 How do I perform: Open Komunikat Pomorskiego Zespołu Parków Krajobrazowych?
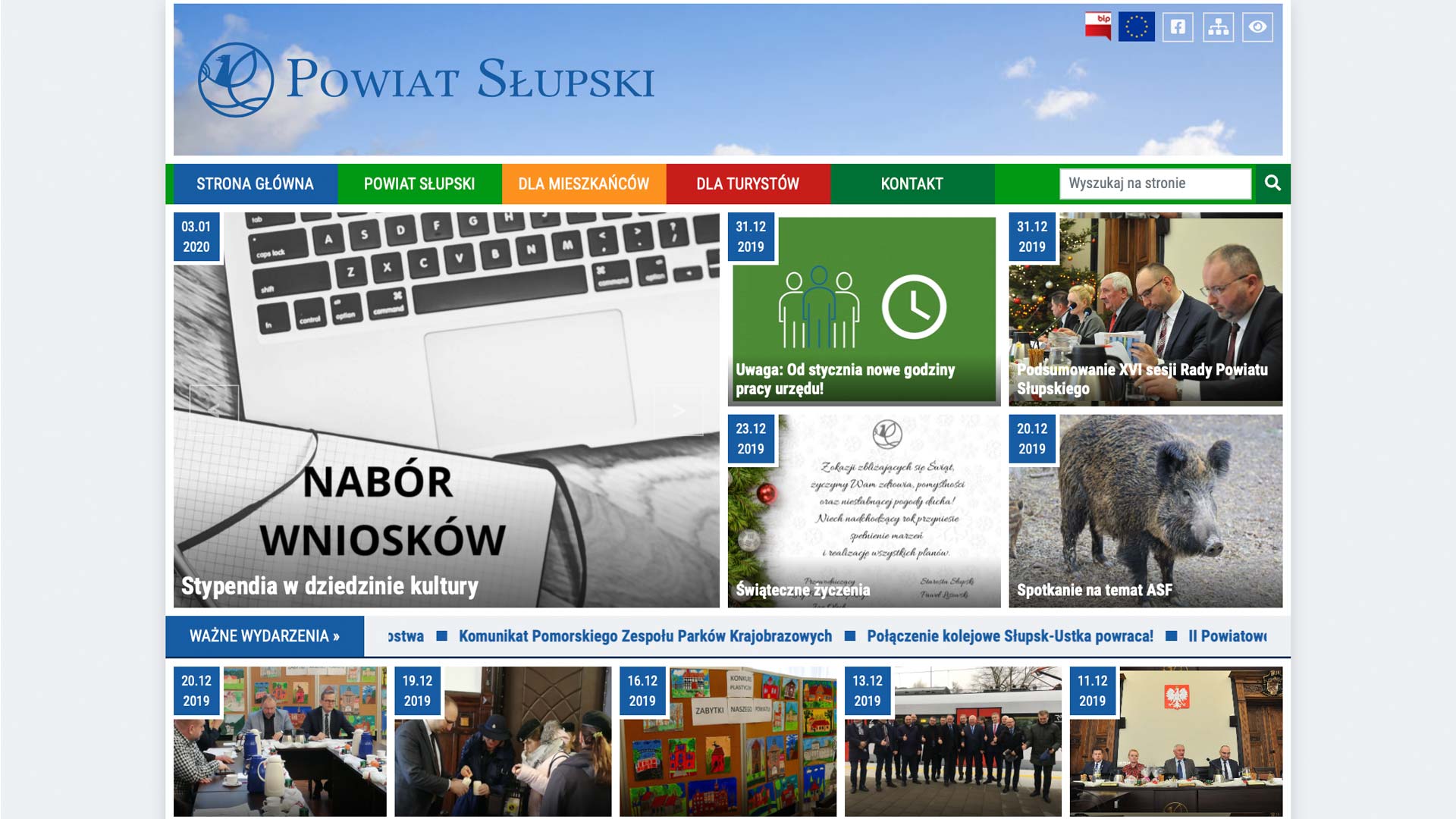pyautogui.click(x=645, y=635)
